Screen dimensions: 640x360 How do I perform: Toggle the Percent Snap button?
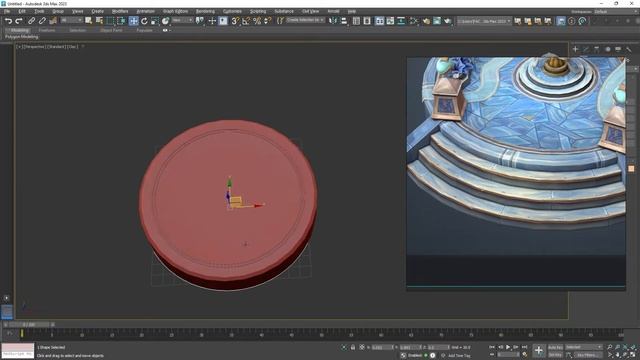click(257, 21)
